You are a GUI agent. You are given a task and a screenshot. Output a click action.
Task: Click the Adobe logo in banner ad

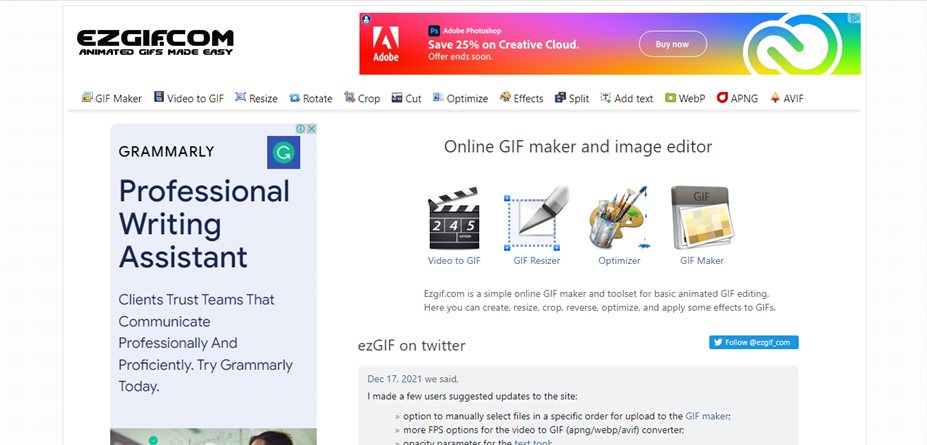[x=386, y=43]
